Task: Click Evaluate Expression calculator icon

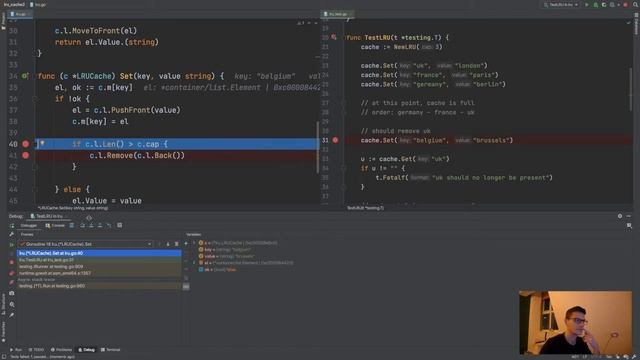Action: (120, 225)
